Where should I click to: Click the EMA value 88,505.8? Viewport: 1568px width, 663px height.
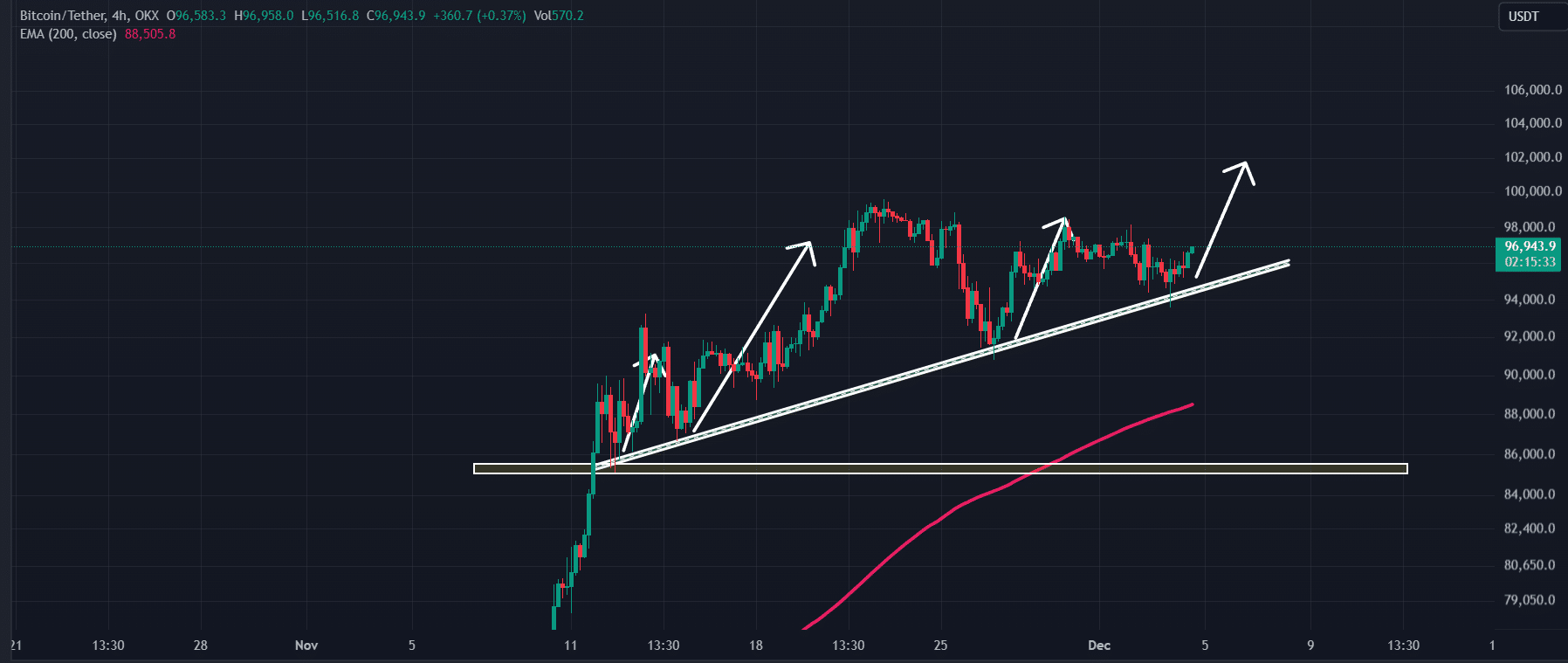150,34
